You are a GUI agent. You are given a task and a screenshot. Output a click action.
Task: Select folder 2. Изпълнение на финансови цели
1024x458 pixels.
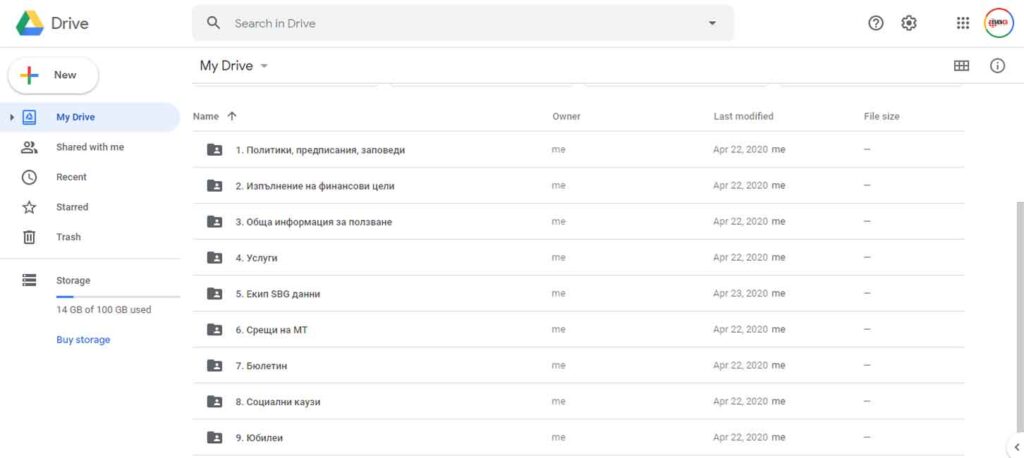tap(578, 186)
